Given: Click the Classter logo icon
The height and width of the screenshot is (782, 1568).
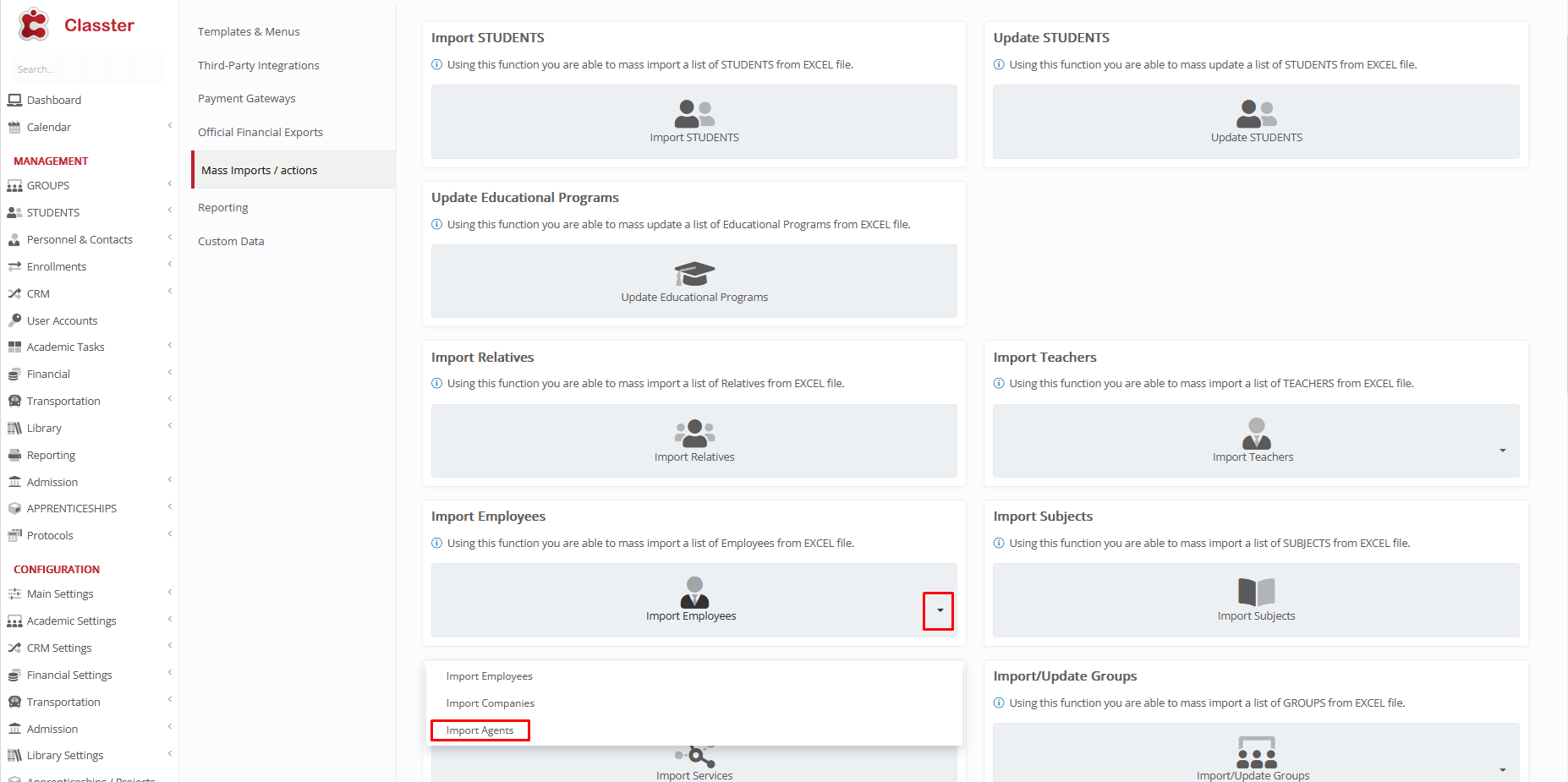Looking at the screenshot, I should coord(34,25).
